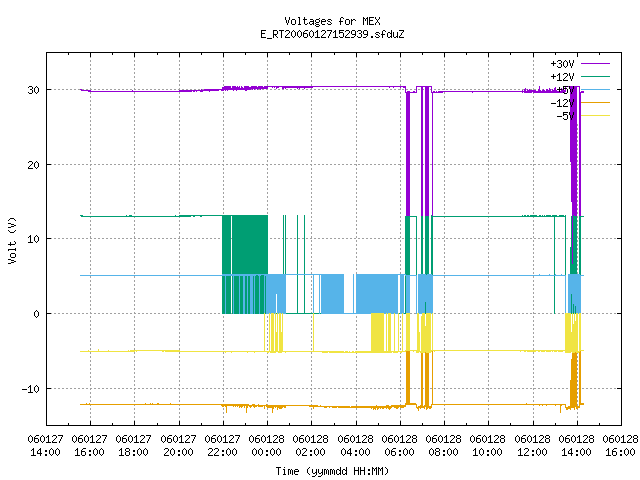The width and height of the screenshot is (640, 480).
Task: Click the yellow -5V legend line sample
Action: 595,116
